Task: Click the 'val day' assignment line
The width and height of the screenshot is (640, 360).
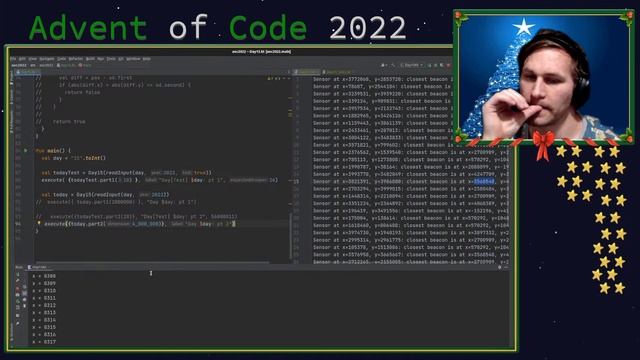Action: (x=73, y=158)
